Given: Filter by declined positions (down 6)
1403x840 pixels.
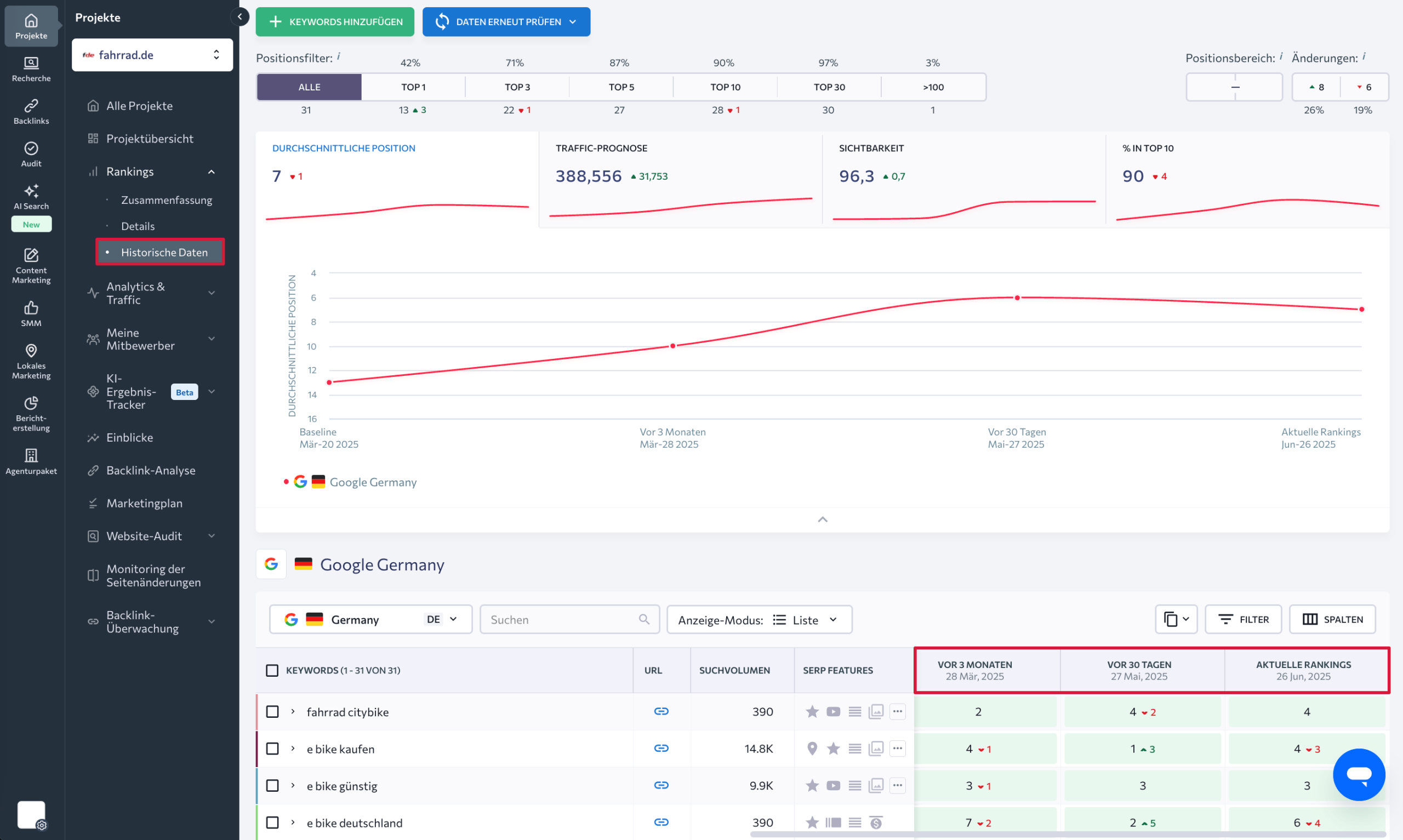Looking at the screenshot, I should click(x=1364, y=87).
